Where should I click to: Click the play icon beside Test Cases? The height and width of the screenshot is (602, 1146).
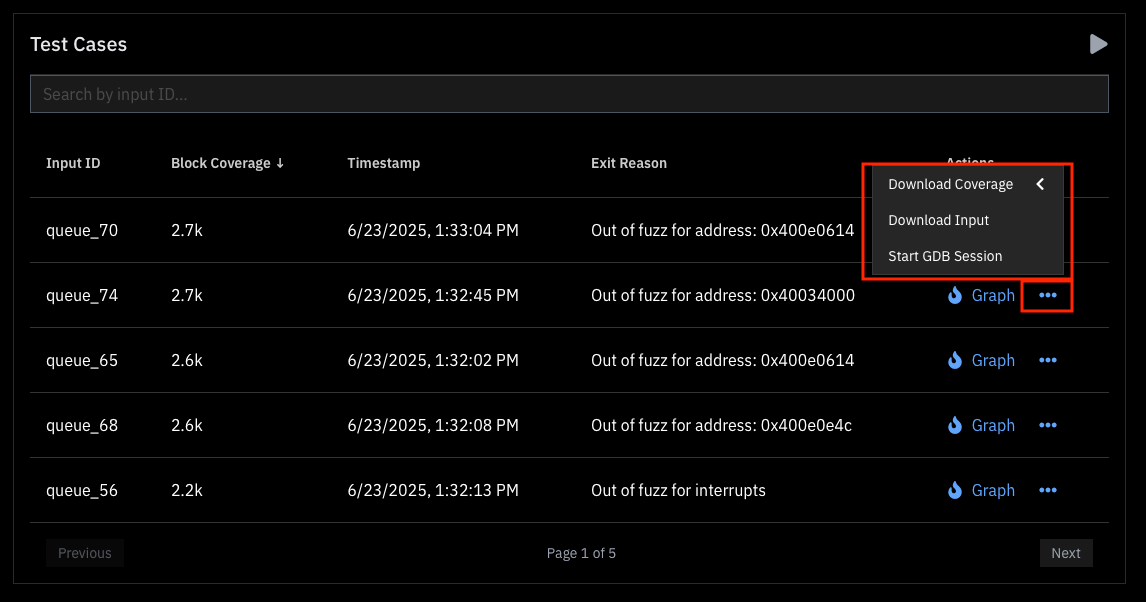pos(1098,44)
